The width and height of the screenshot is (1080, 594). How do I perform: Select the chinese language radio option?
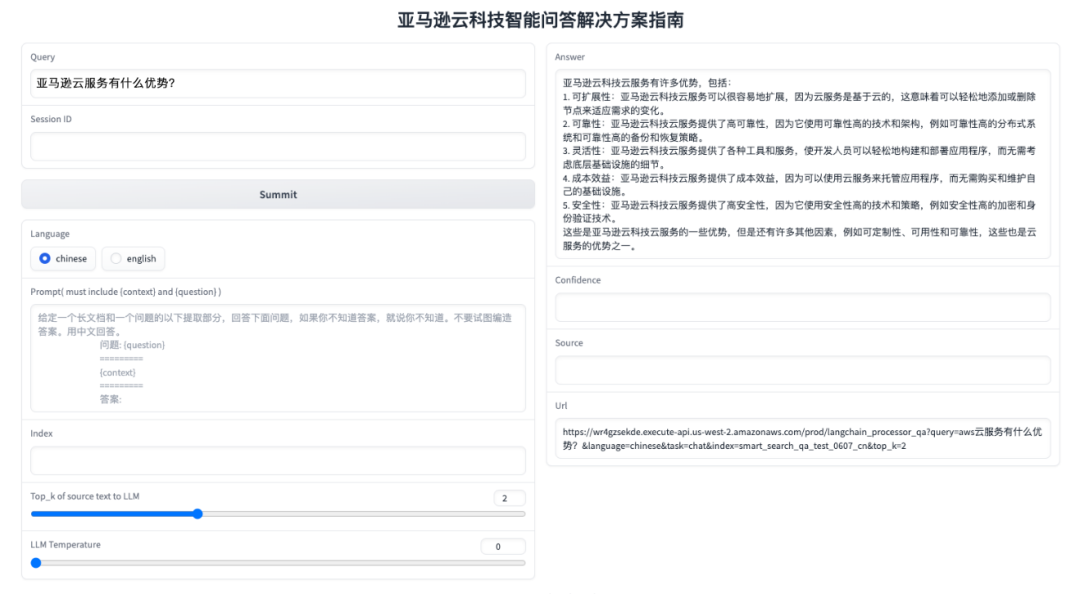click(x=63, y=258)
